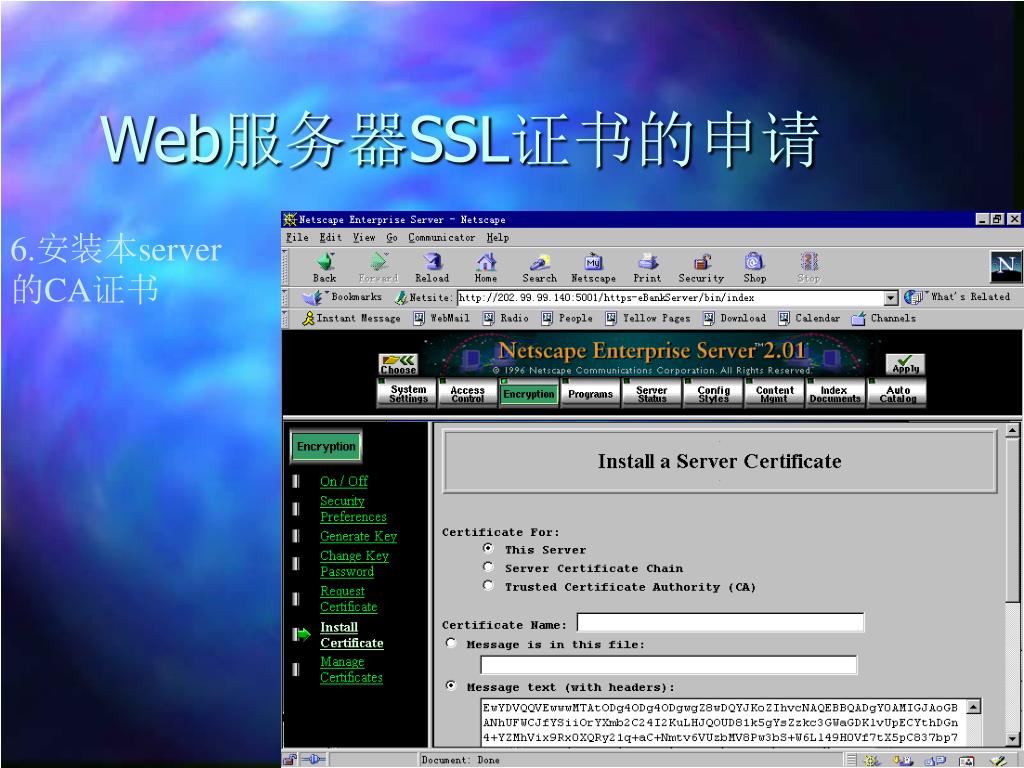Go Back in Netscape toolbar
Image resolution: width=1024 pixels, height=768 pixels.
click(x=325, y=268)
